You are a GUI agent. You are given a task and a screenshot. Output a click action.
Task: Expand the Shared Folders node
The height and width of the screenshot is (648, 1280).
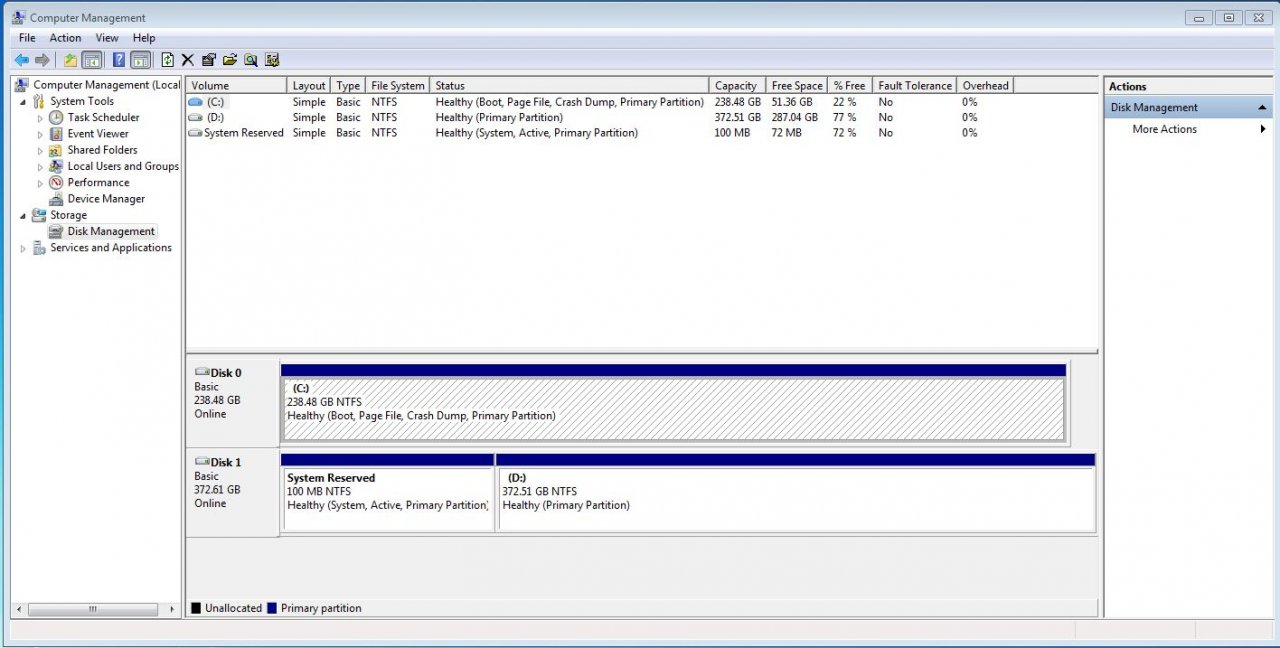pyautogui.click(x=40, y=150)
